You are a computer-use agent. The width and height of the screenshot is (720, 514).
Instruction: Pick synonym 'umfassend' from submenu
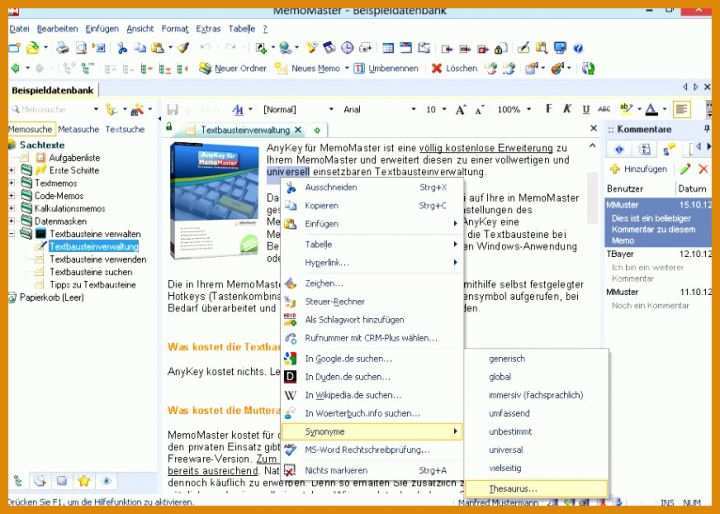537,413
